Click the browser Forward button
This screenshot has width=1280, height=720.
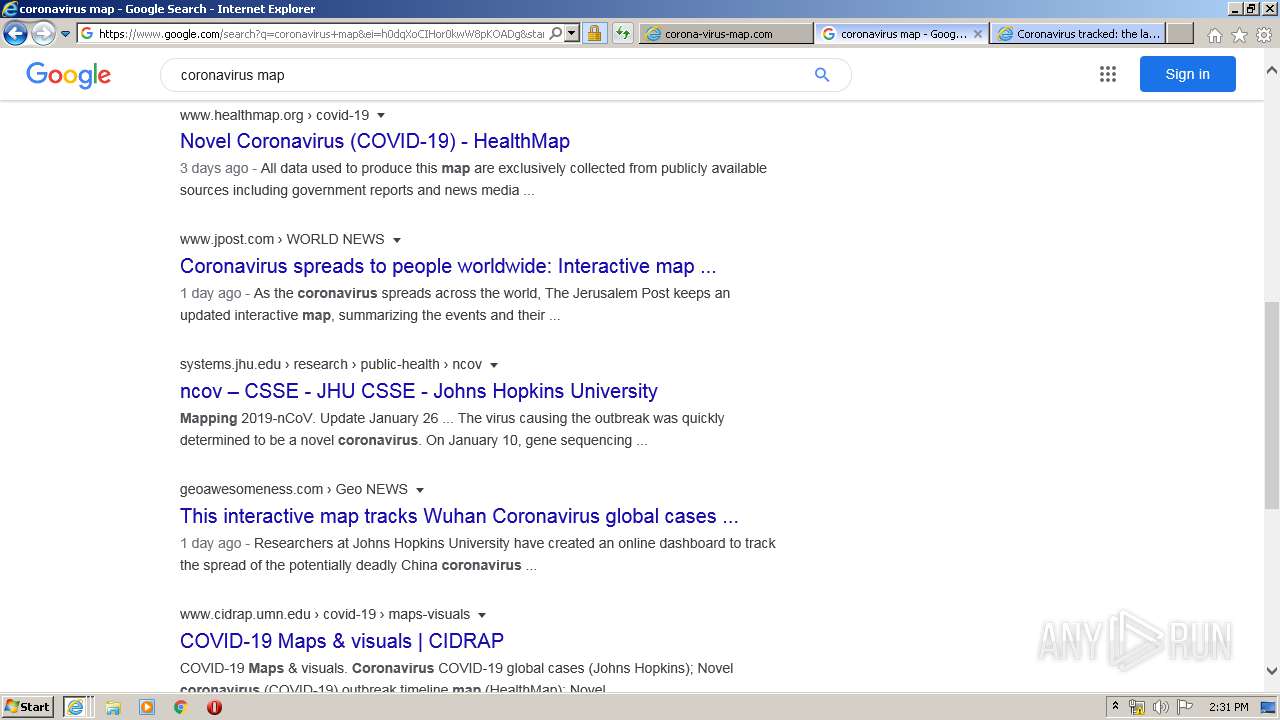(43, 33)
